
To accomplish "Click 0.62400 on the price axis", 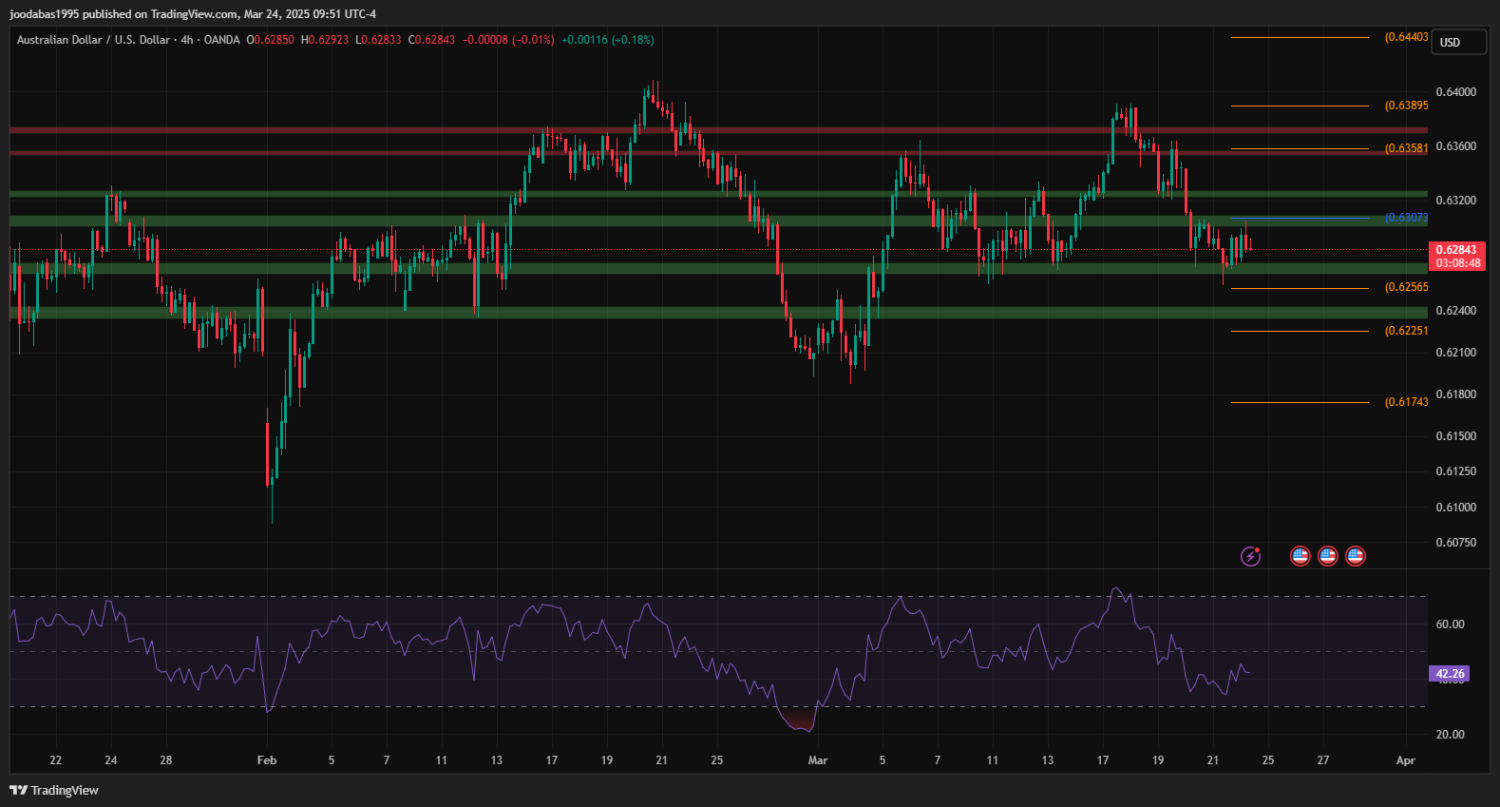I will click(1455, 311).
